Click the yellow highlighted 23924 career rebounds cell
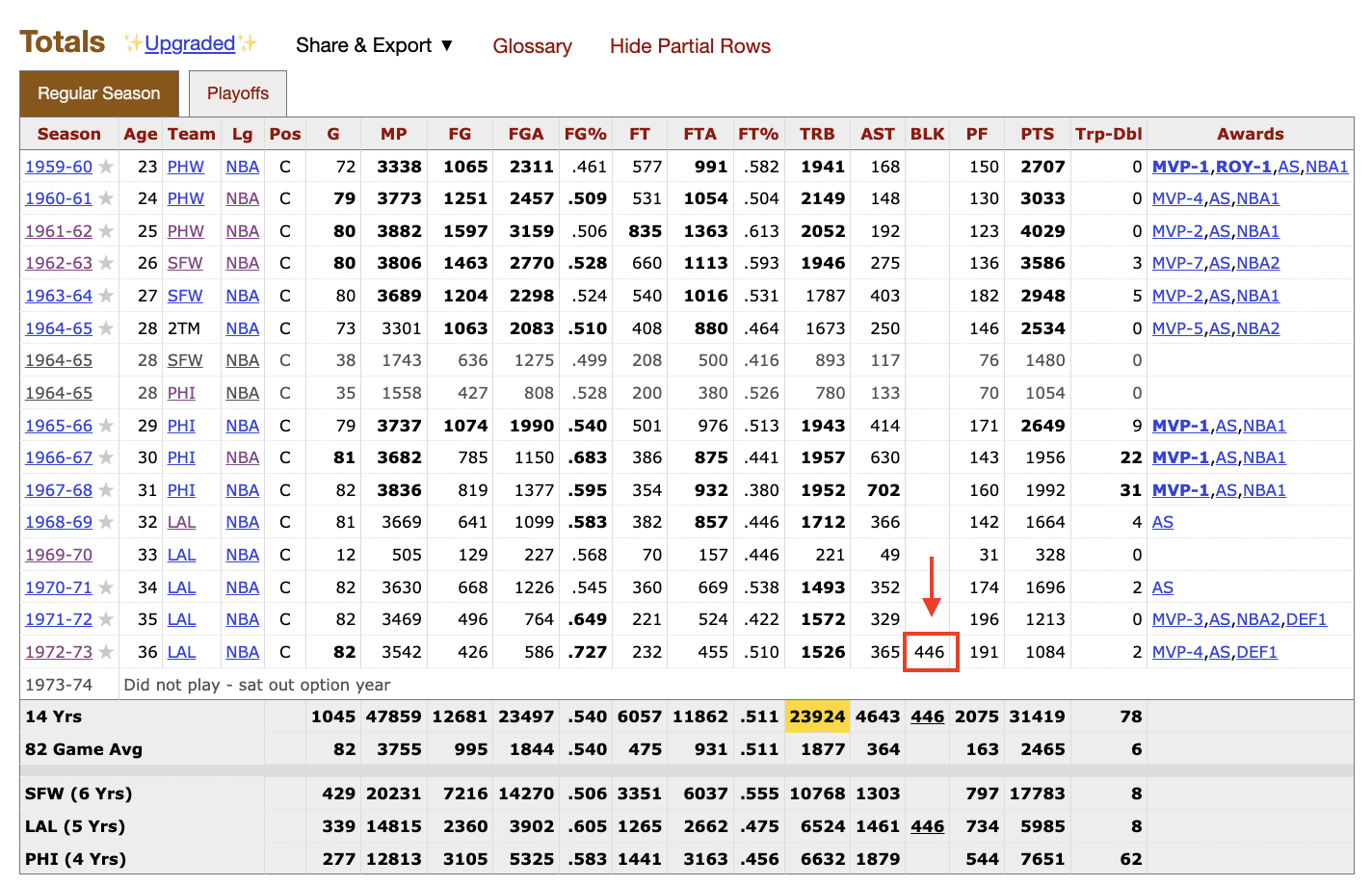Screen dimensions: 1372x886 point(817,717)
